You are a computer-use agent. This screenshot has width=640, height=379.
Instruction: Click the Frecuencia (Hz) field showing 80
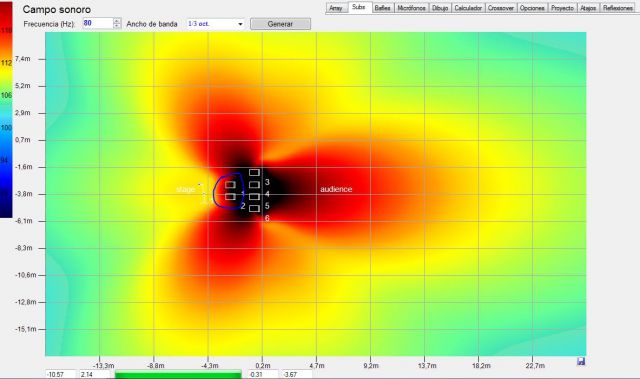(x=97, y=23)
